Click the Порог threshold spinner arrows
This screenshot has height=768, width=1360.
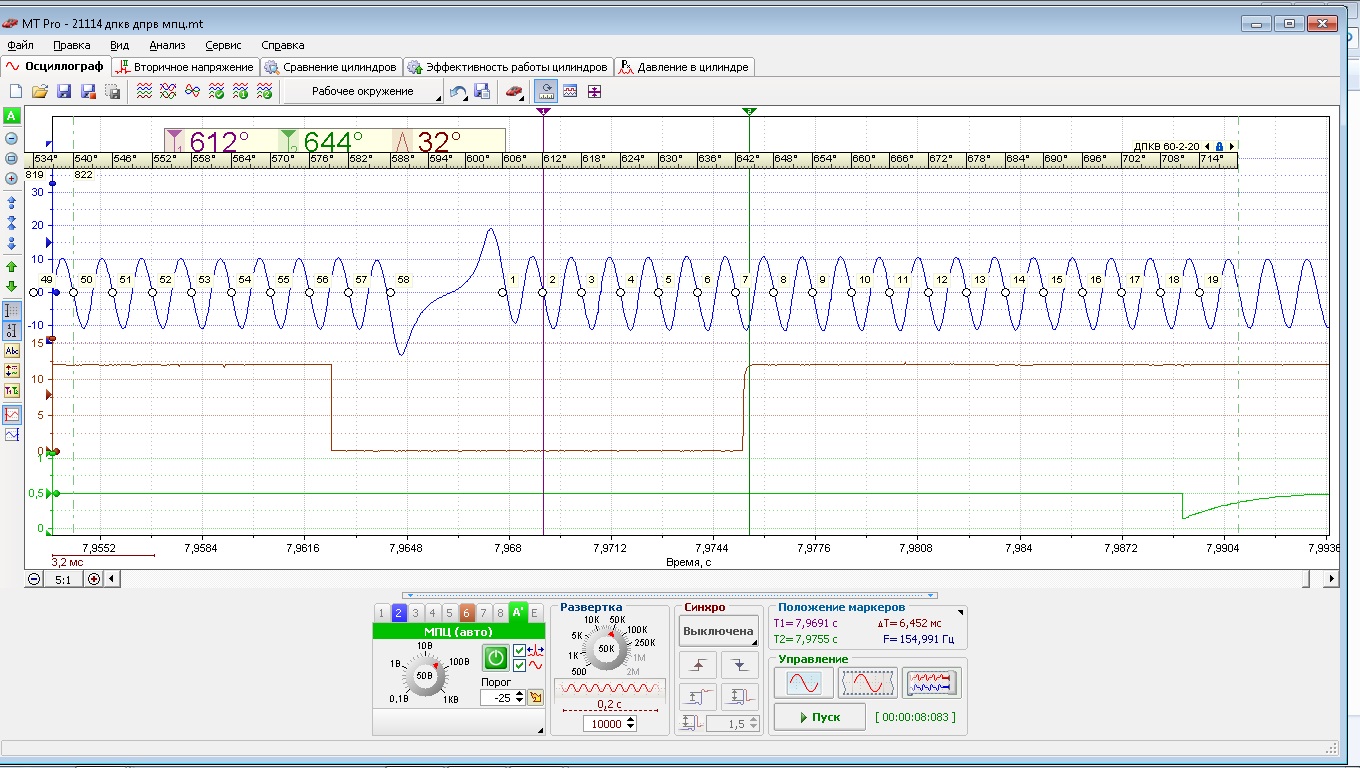pyautogui.click(x=520, y=697)
